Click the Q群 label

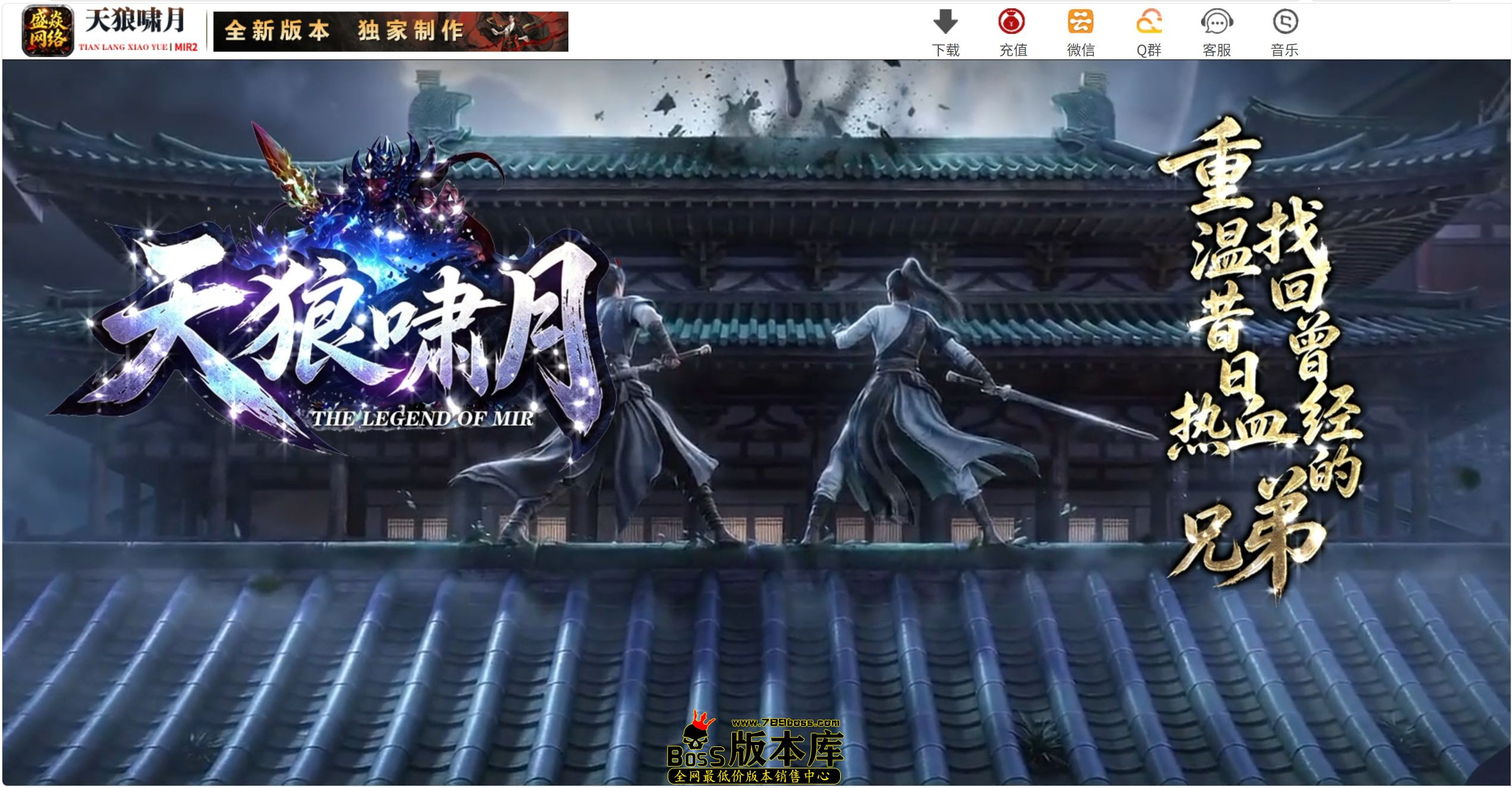point(1149,51)
